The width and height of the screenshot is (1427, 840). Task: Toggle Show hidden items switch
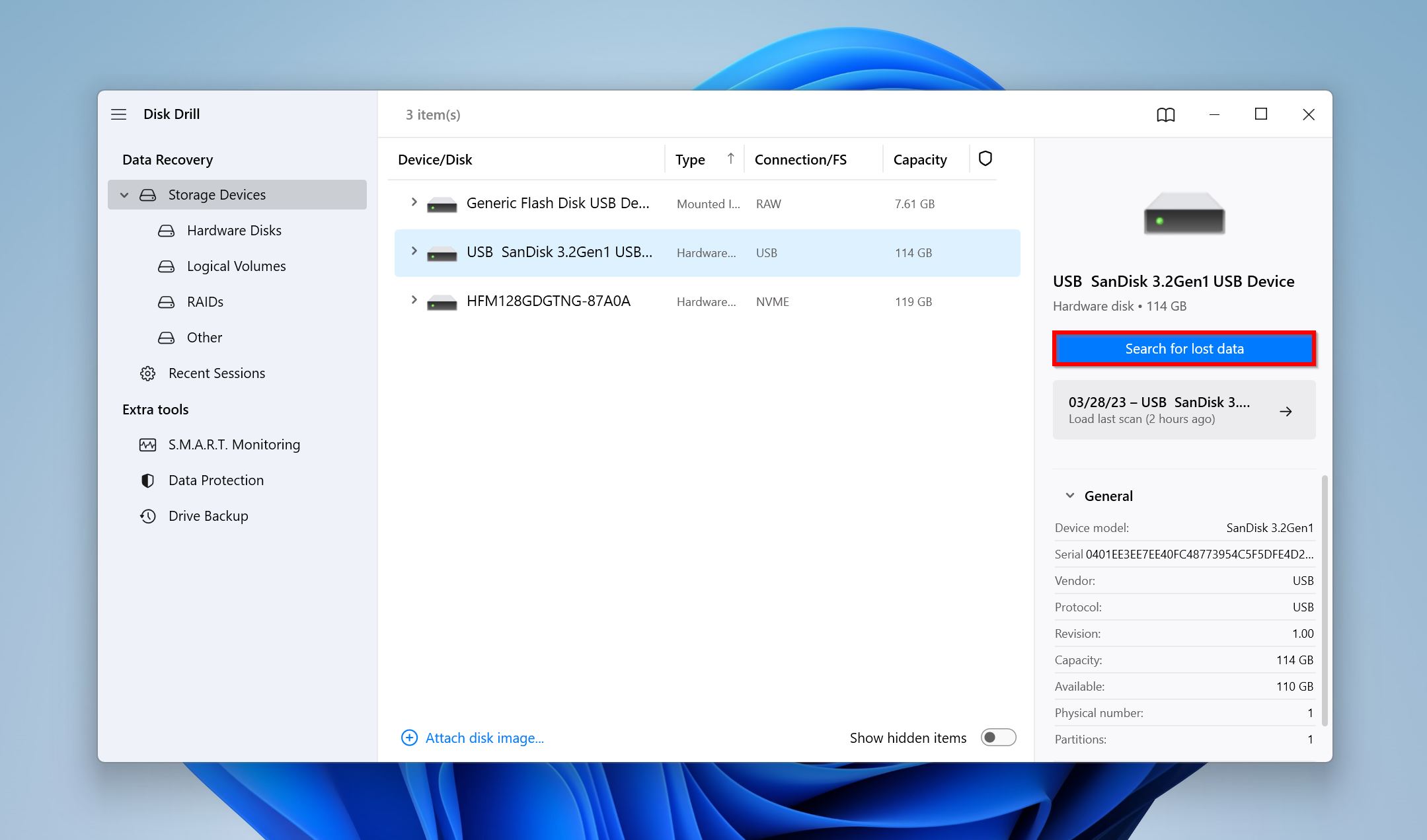(x=997, y=737)
